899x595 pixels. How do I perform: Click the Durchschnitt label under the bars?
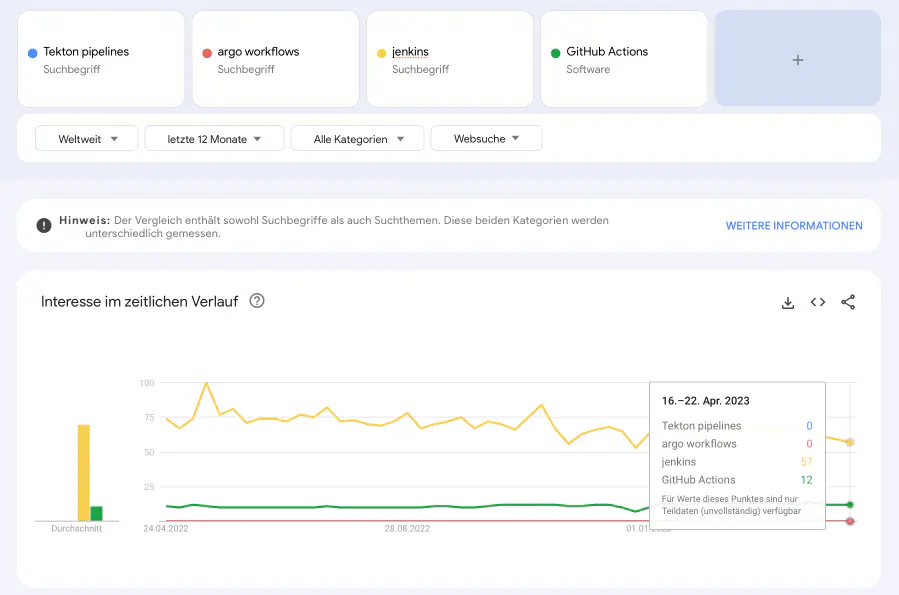coord(77,529)
